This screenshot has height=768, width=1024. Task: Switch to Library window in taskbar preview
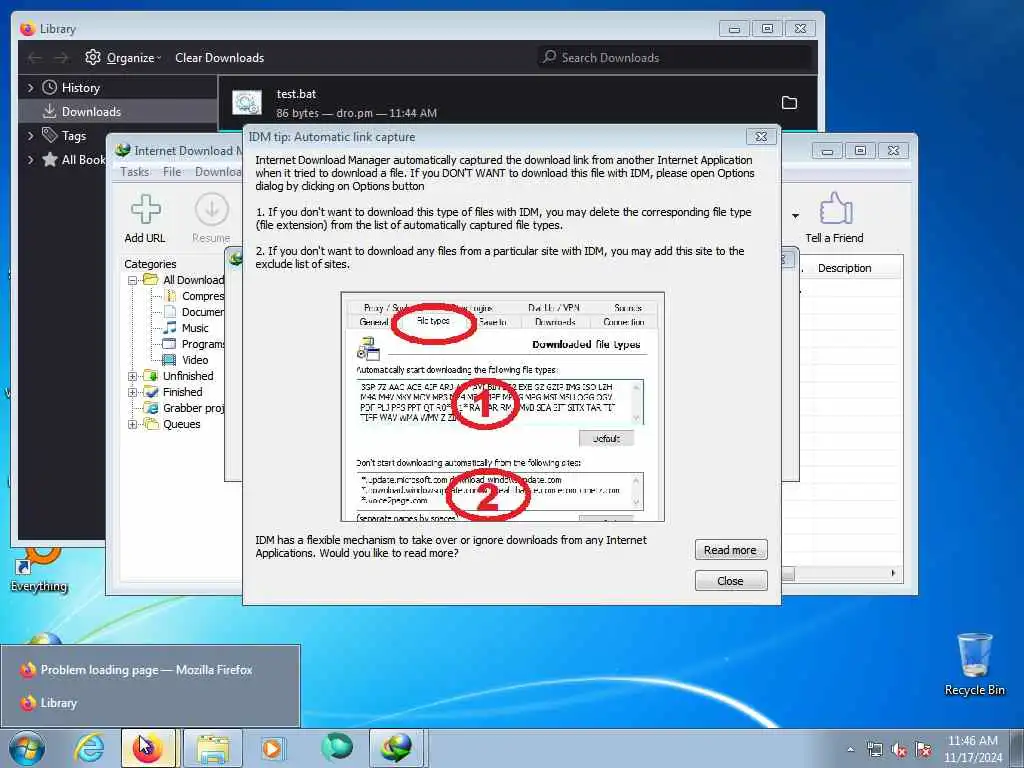150,703
